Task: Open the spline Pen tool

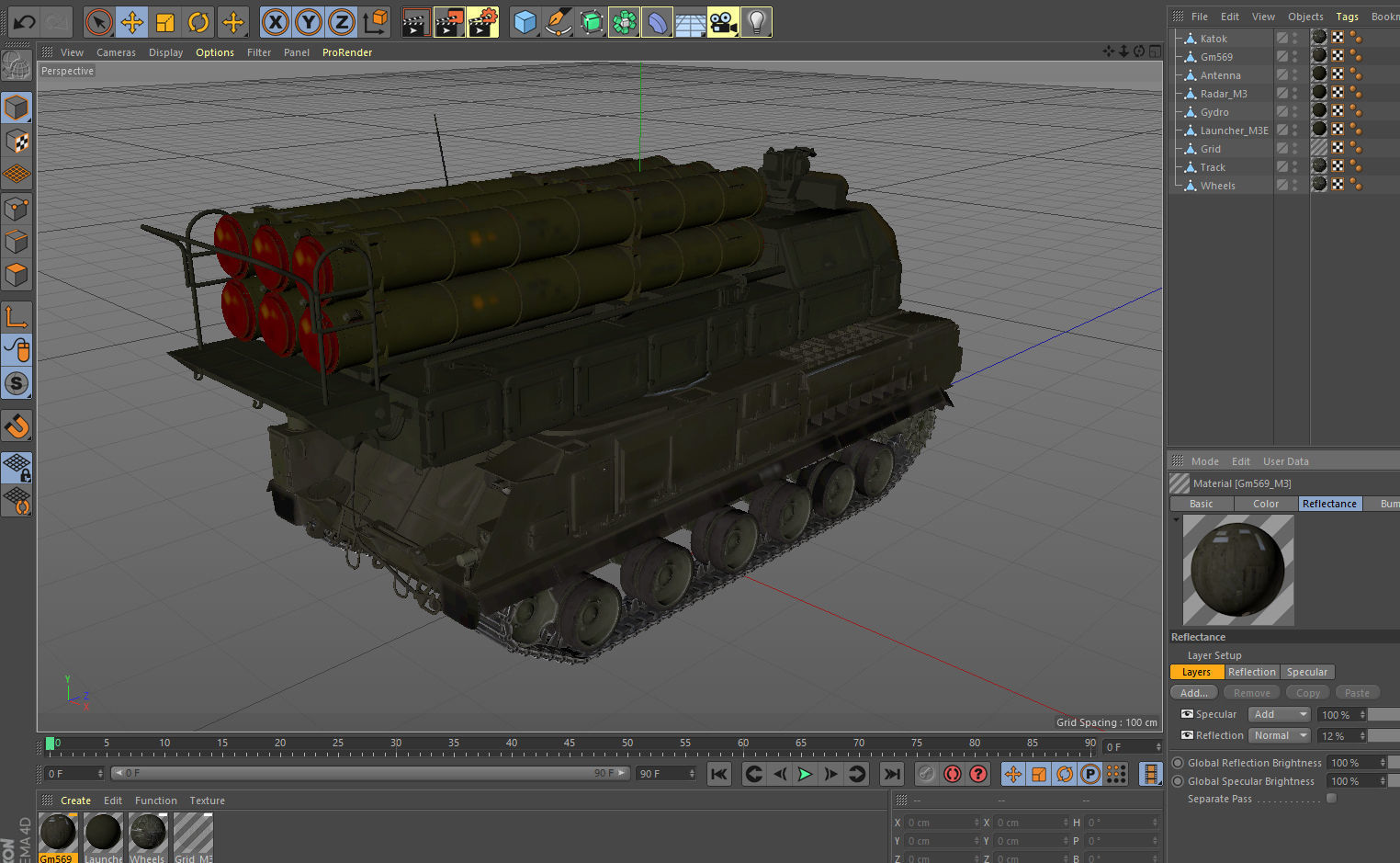Action: click(x=558, y=22)
